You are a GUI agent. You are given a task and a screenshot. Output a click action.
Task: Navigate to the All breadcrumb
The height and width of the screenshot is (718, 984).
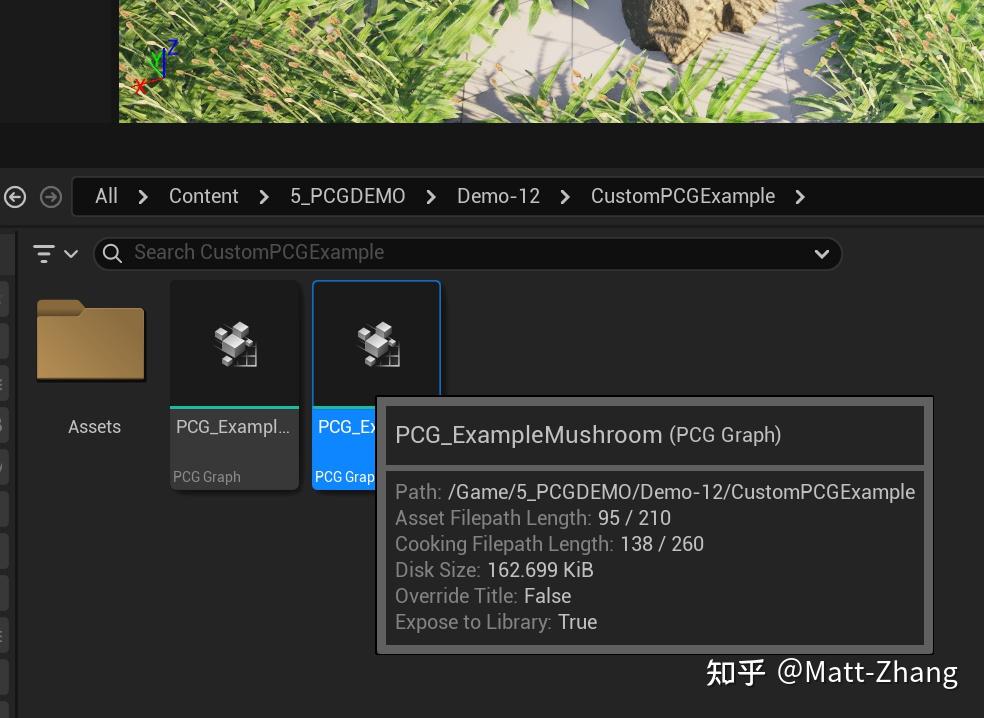click(107, 196)
